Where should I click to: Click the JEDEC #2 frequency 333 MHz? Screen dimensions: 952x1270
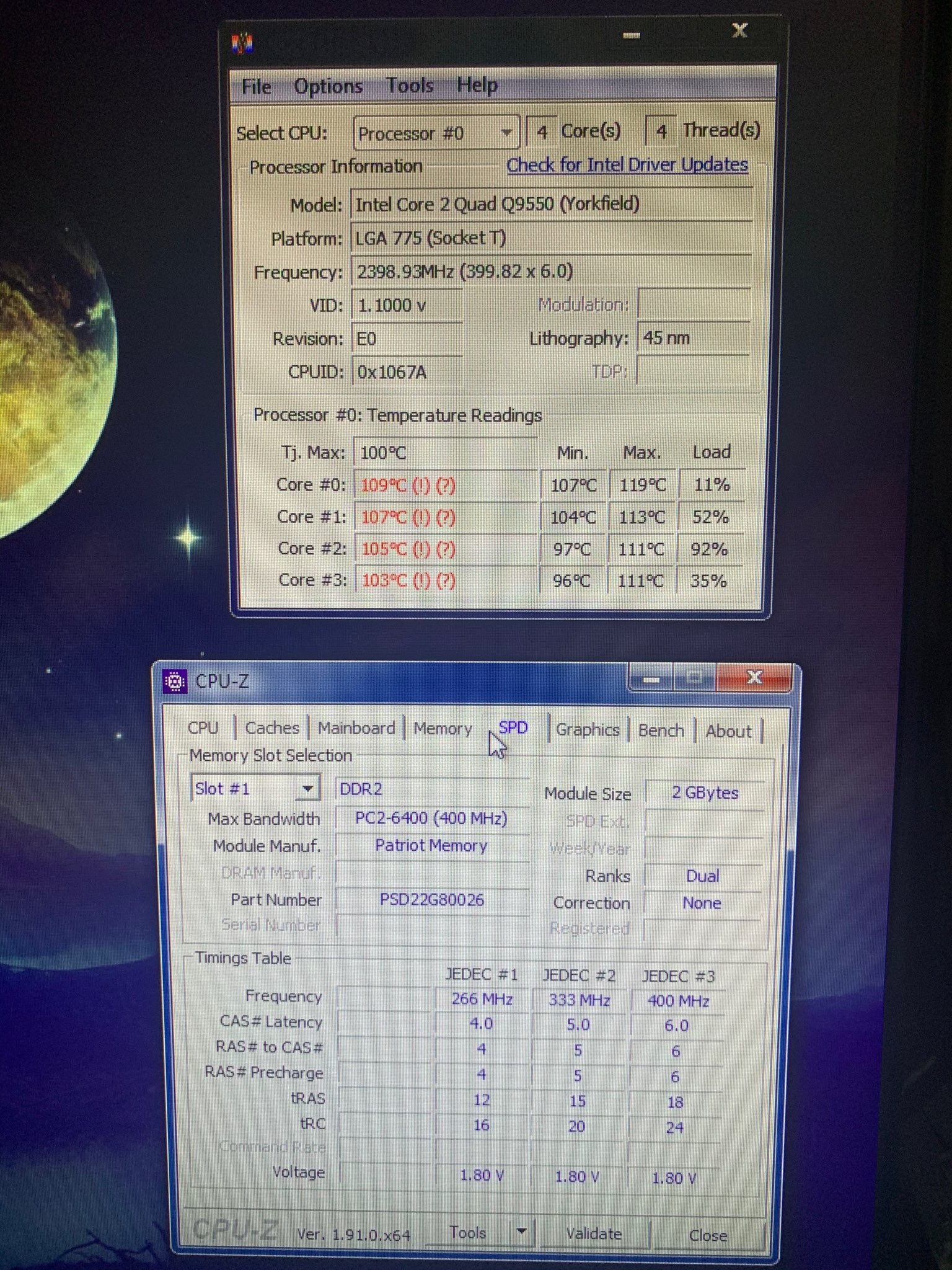[579, 1000]
